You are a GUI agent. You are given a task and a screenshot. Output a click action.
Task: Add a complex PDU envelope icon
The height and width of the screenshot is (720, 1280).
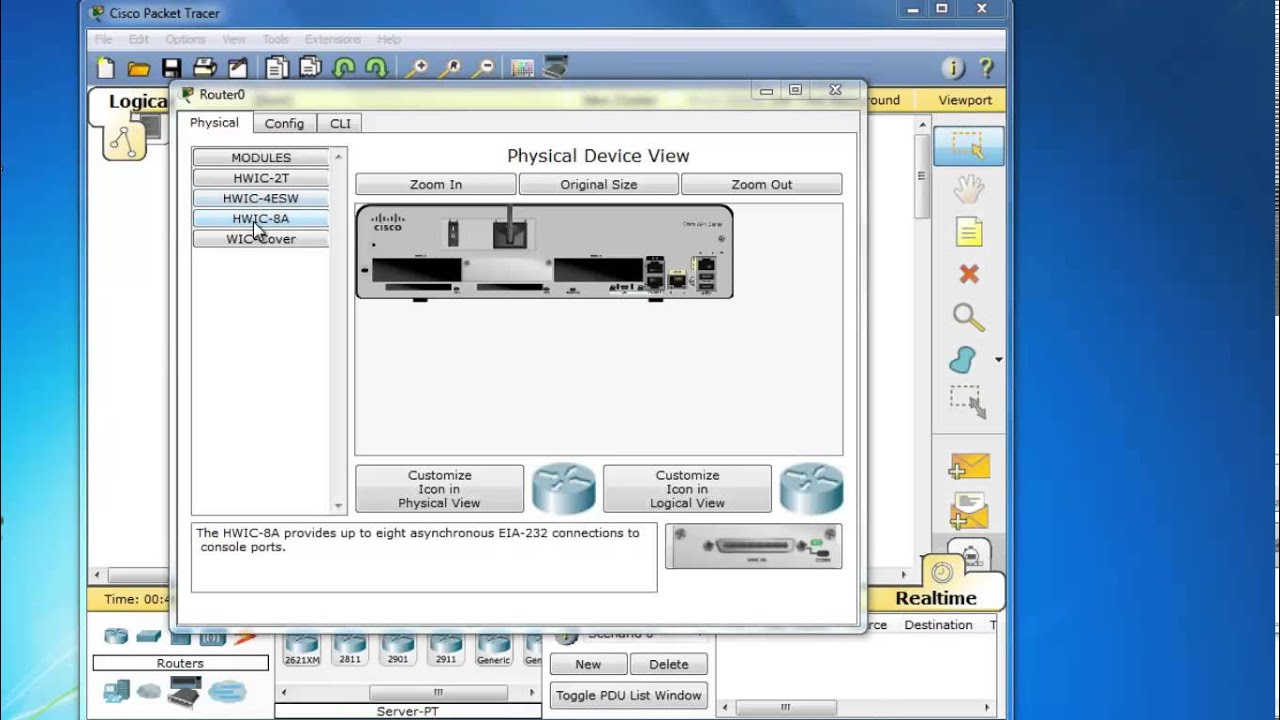(x=968, y=510)
